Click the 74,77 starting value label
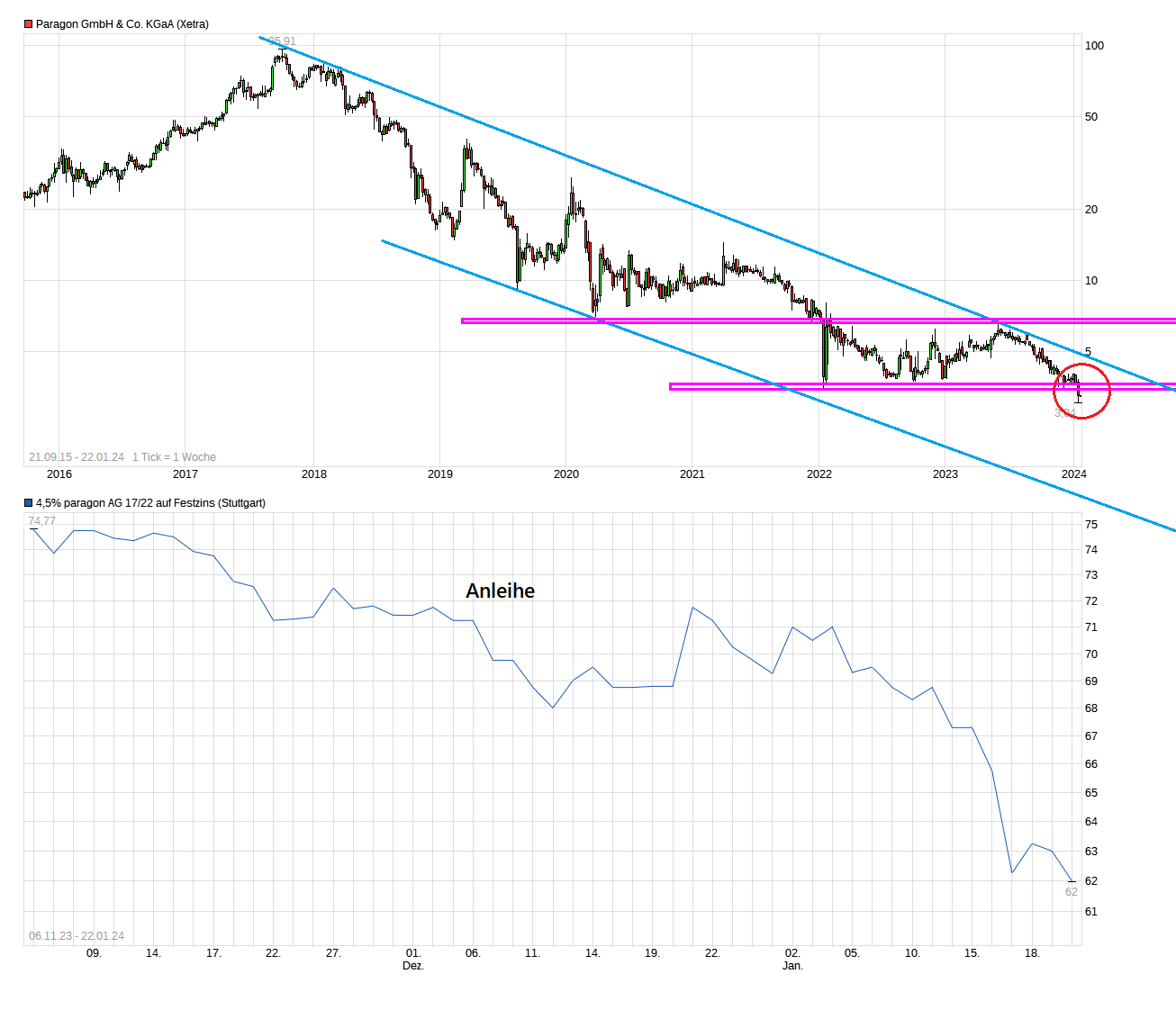Viewport: 1176px width, 1019px height. click(41, 520)
